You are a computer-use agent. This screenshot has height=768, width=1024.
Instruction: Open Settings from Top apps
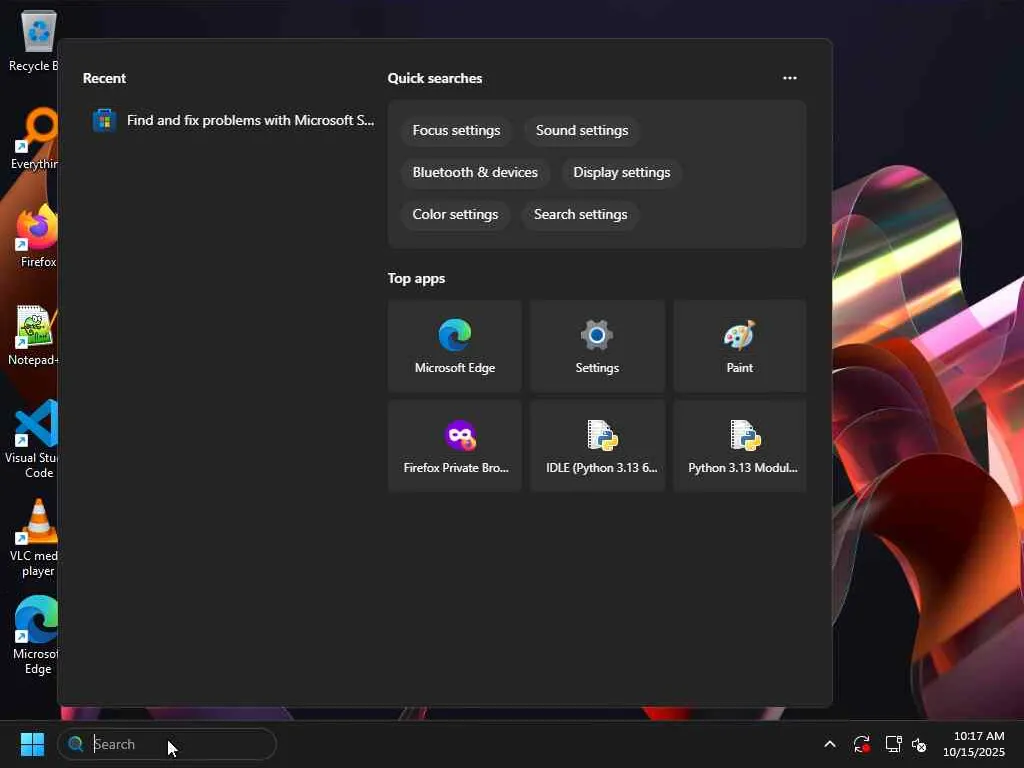(x=597, y=346)
